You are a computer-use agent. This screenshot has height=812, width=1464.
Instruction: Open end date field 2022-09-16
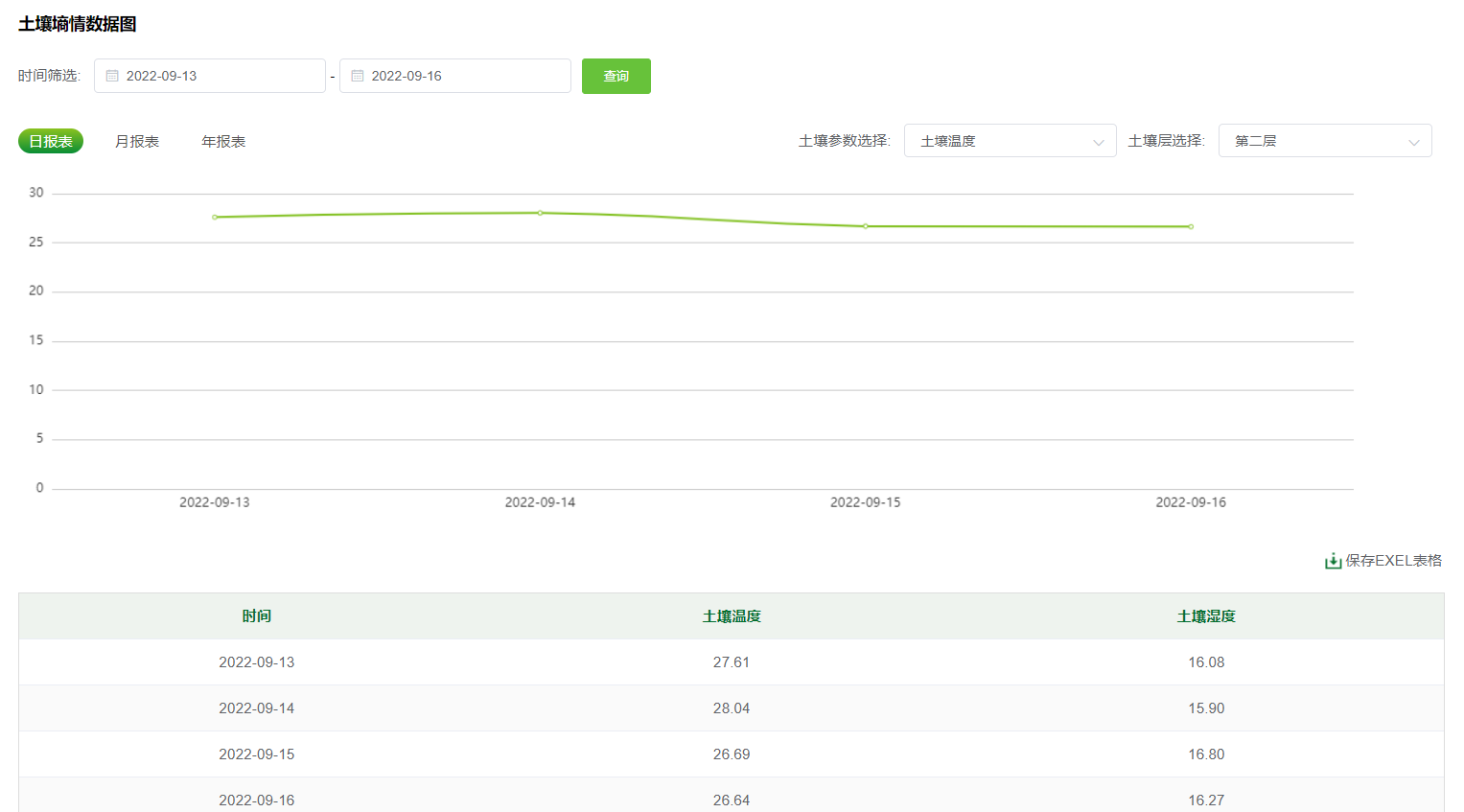455,76
